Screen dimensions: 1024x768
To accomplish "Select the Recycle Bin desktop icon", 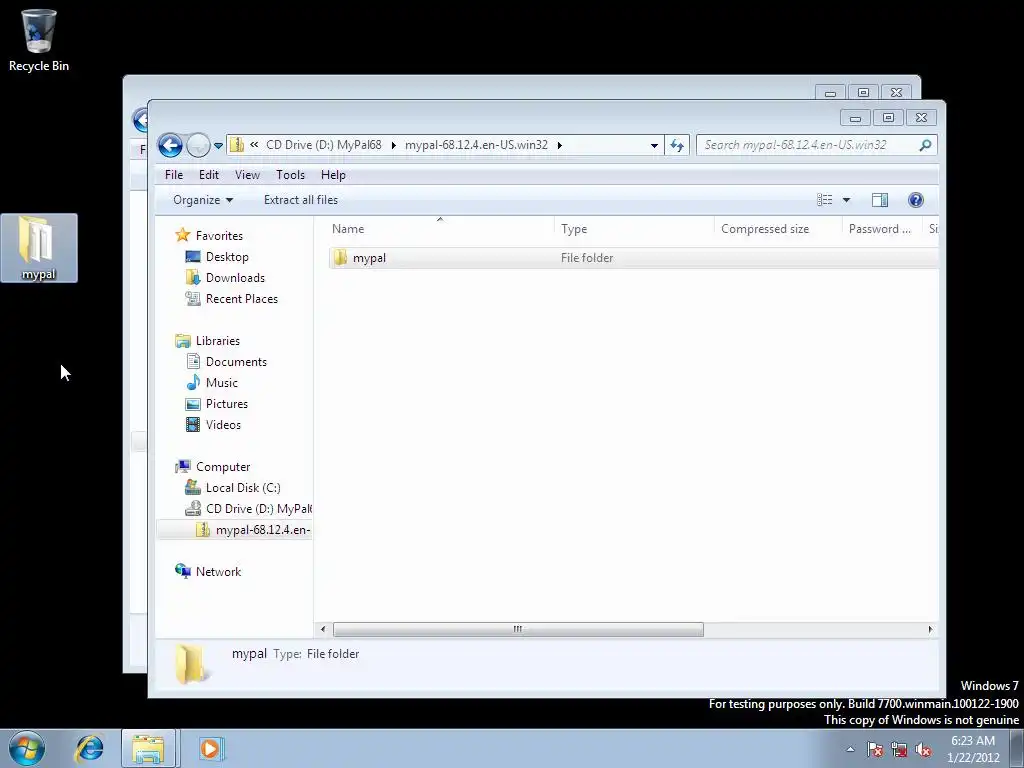I will 39,40.
